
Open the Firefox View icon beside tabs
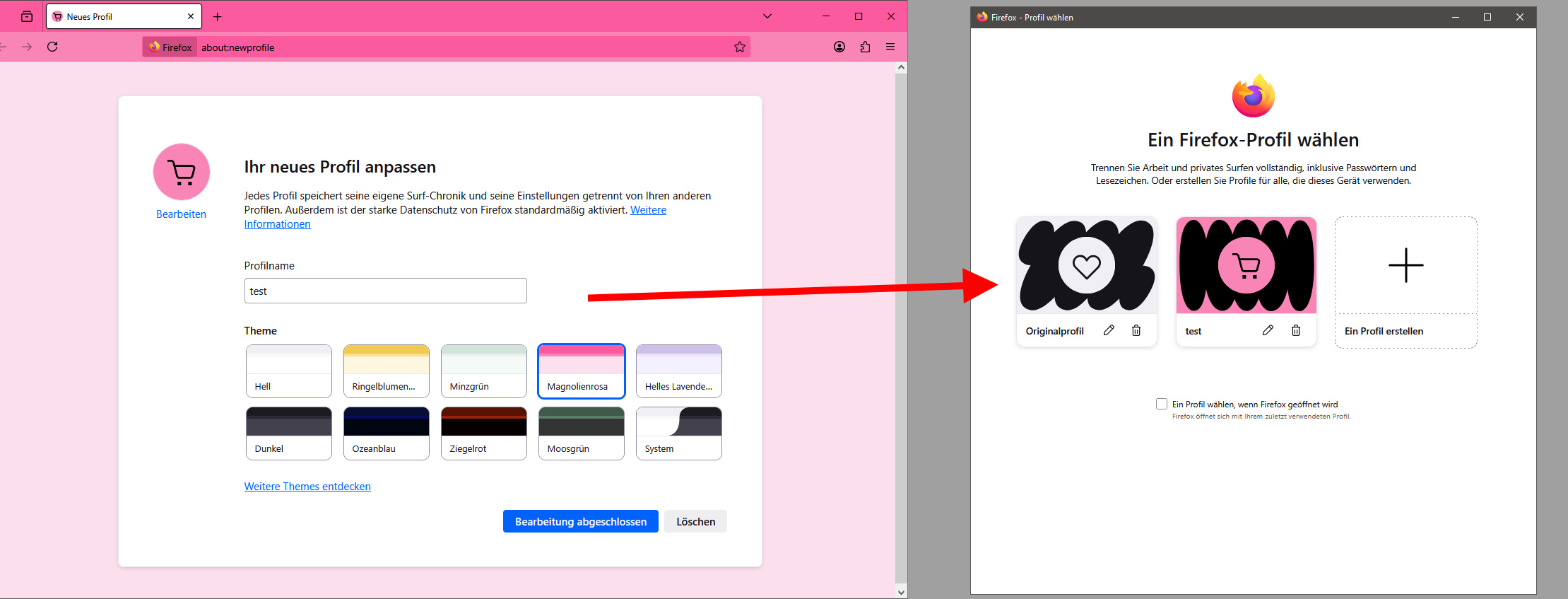[x=27, y=16]
